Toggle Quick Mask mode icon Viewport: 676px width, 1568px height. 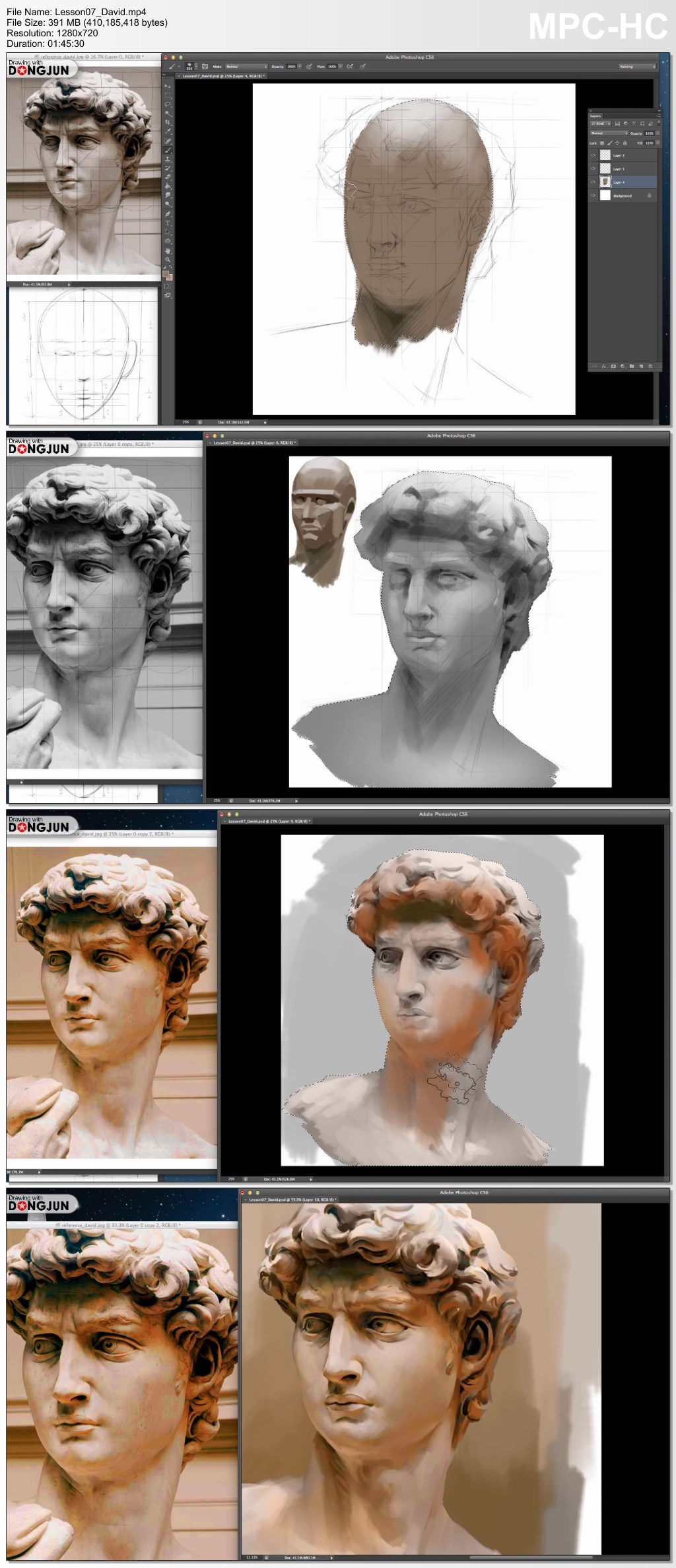[x=168, y=286]
